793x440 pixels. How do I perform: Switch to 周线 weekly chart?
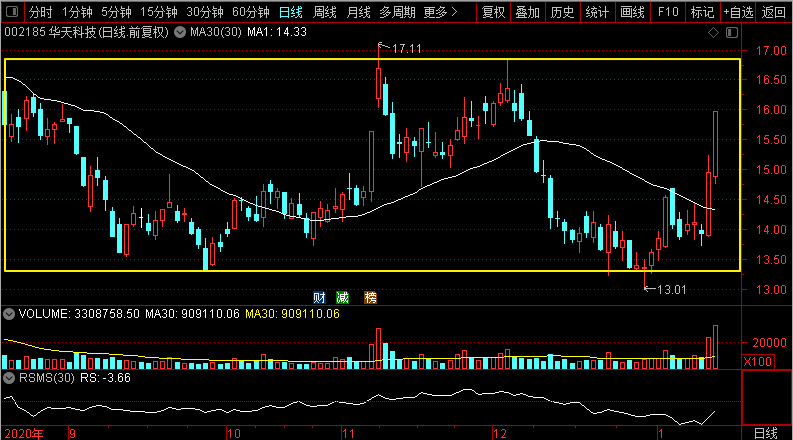pos(325,12)
